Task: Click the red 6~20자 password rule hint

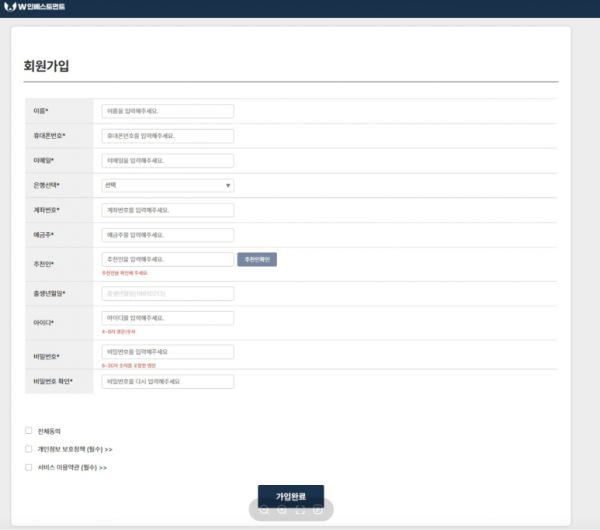Action: tap(129, 365)
